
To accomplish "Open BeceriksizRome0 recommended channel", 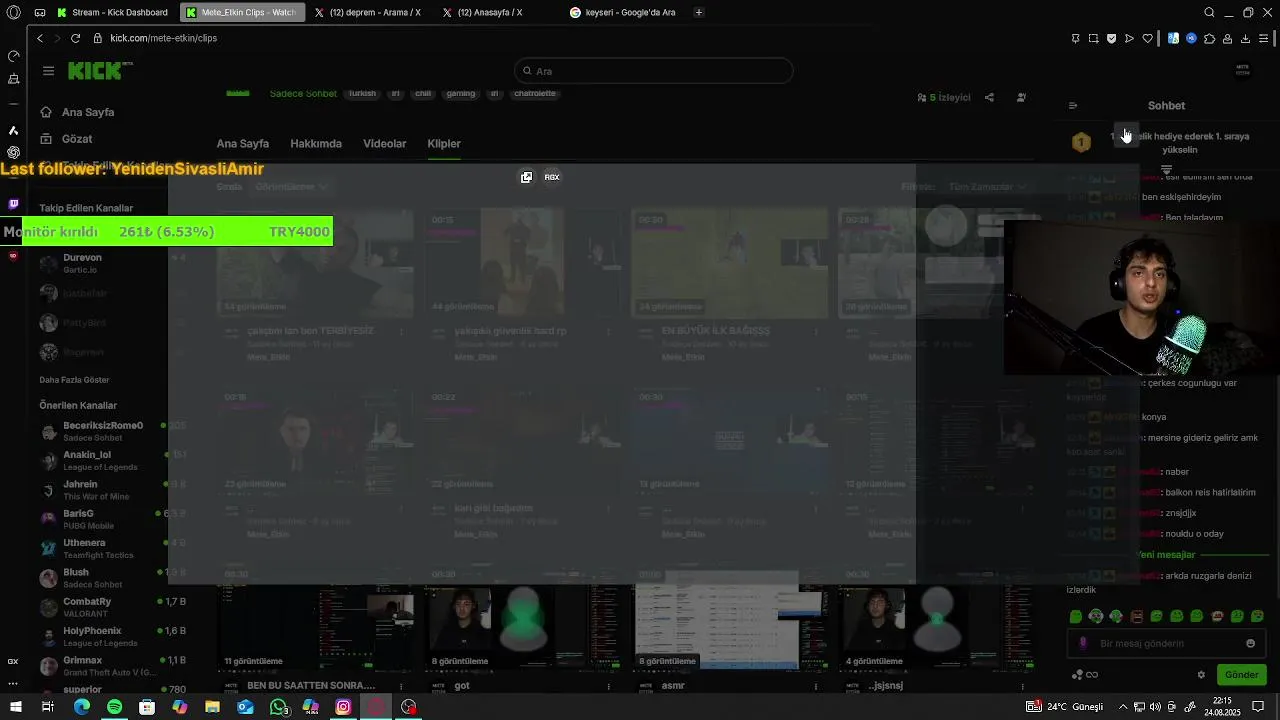I will [112, 431].
